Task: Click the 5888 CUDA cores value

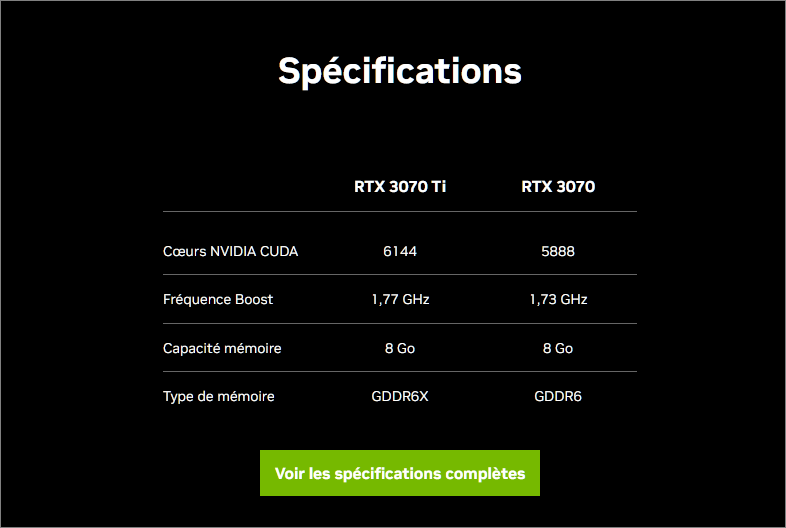Action: tap(558, 251)
